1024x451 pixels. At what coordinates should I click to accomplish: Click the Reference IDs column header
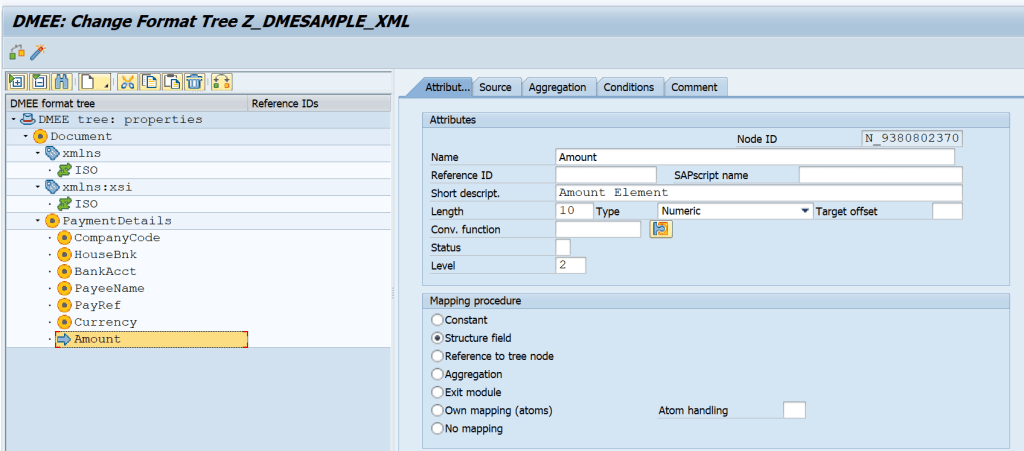319,103
